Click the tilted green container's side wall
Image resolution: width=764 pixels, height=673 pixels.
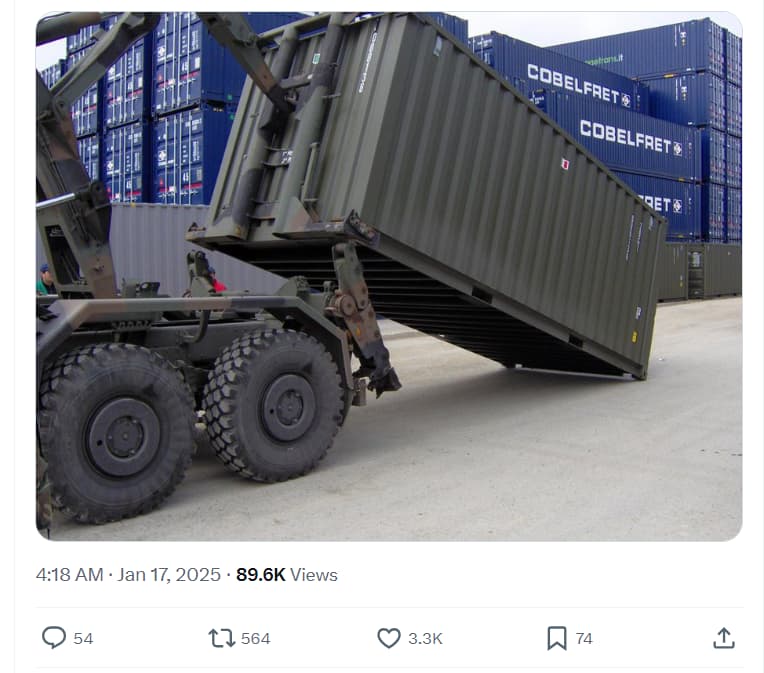(x=487, y=185)
